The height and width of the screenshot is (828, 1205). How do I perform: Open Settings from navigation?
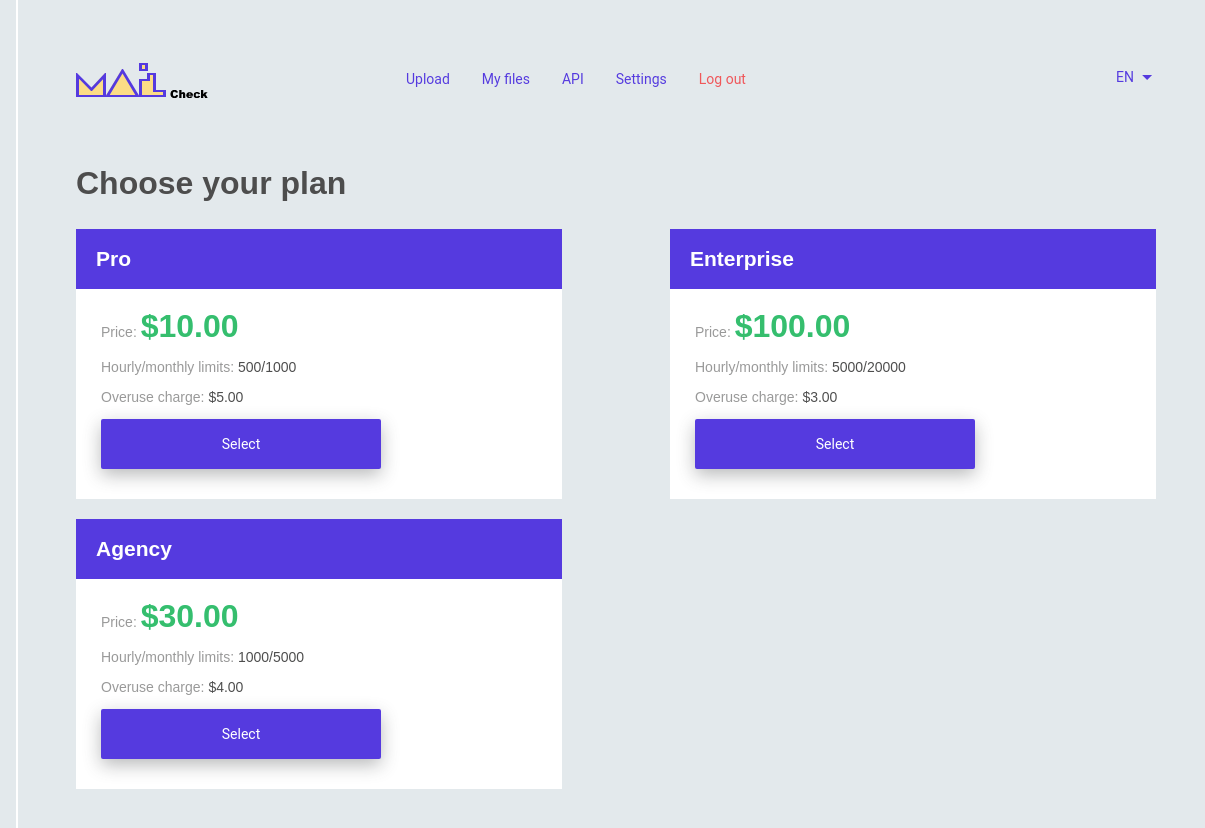click(641, 79)
